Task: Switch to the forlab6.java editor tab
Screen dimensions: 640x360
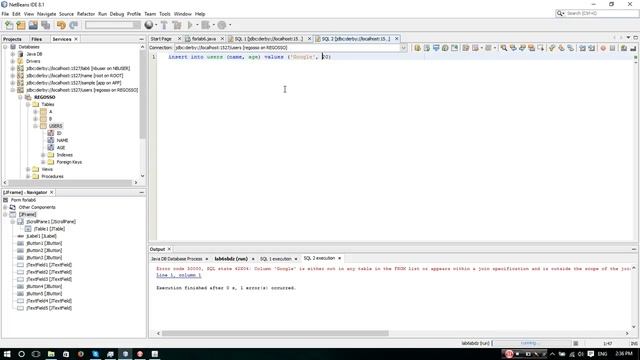Action: click(x=204, y=39)
